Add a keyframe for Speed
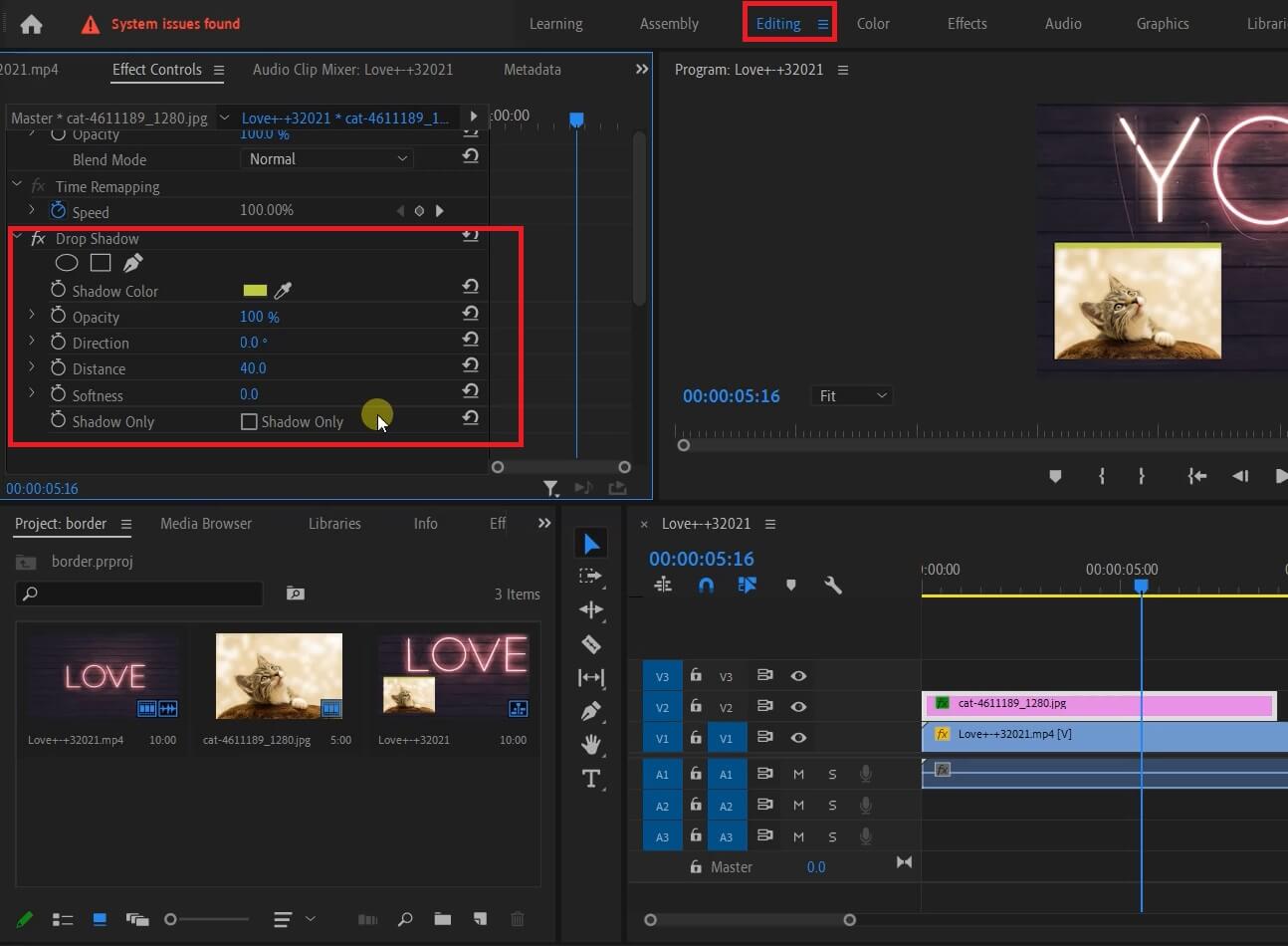 pos(419,211)
